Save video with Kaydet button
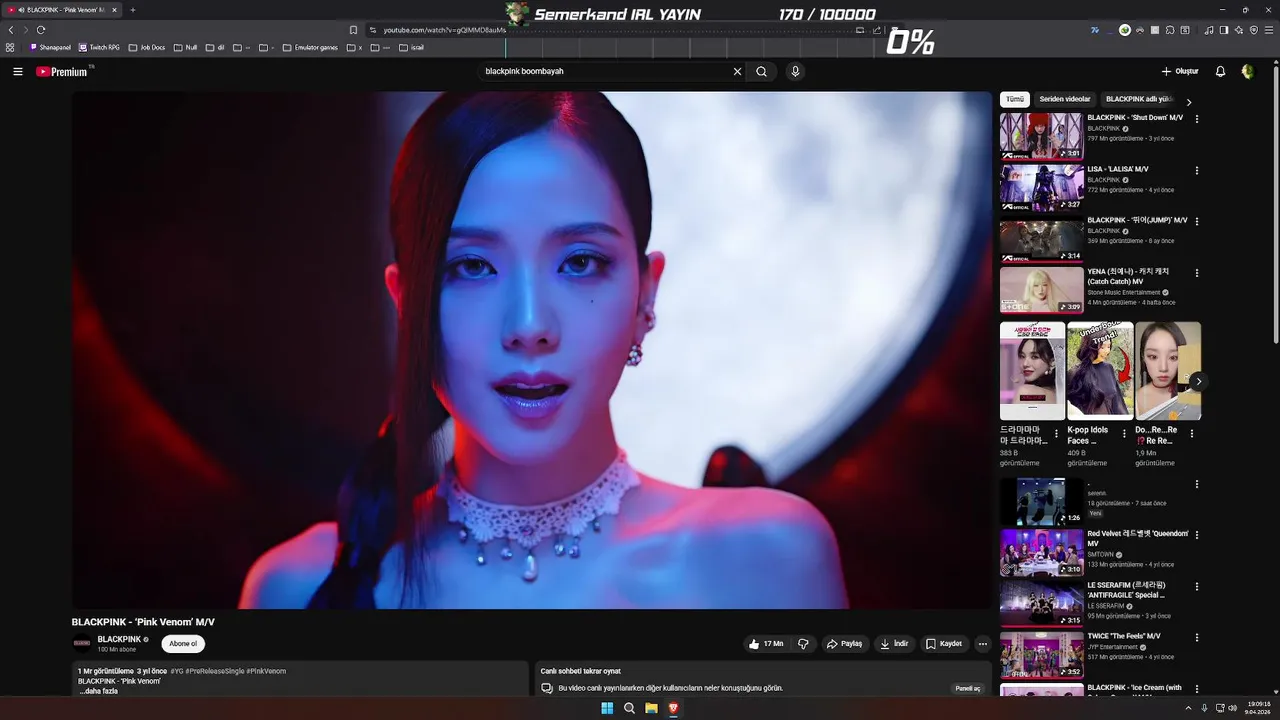Viewport: 1280px width, 720px height. [944, 644]
